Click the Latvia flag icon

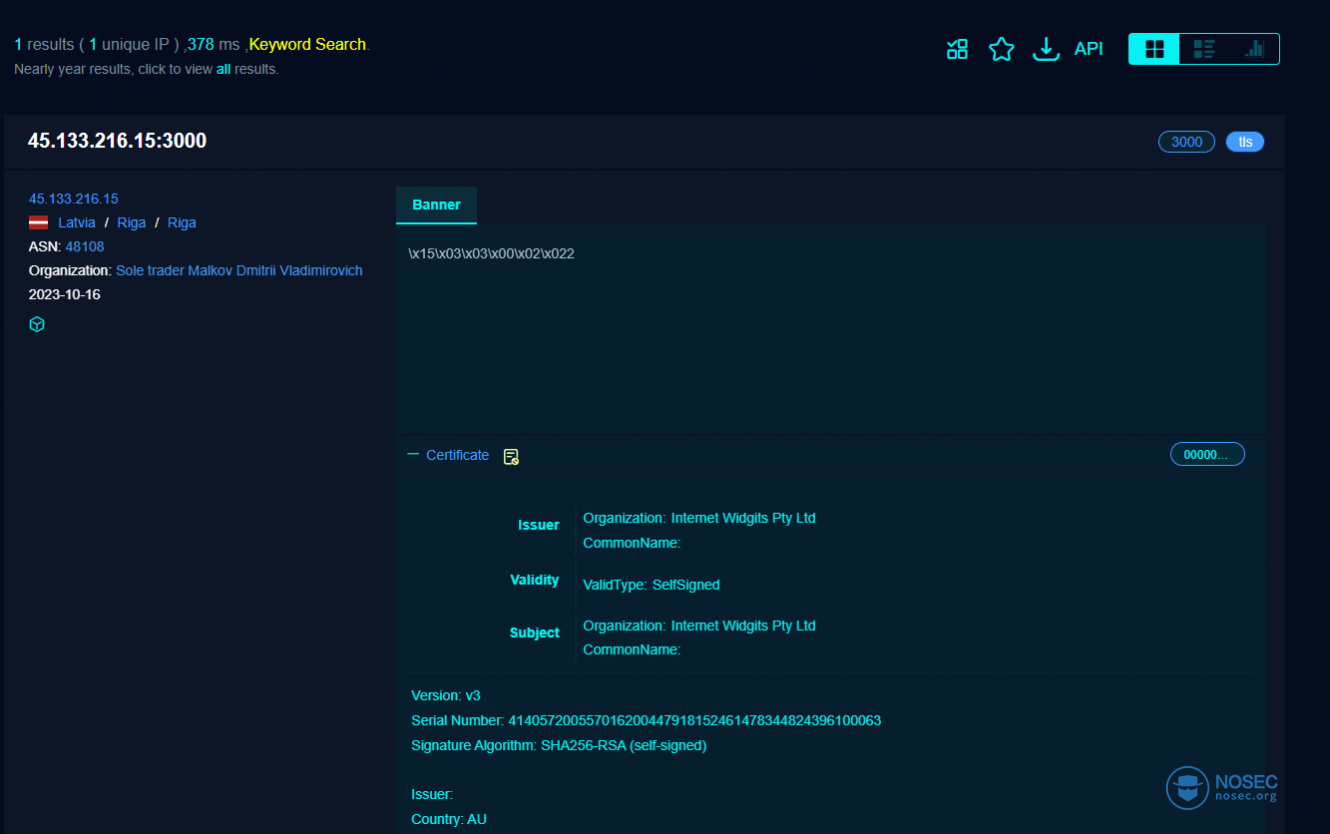click(38, 223)
